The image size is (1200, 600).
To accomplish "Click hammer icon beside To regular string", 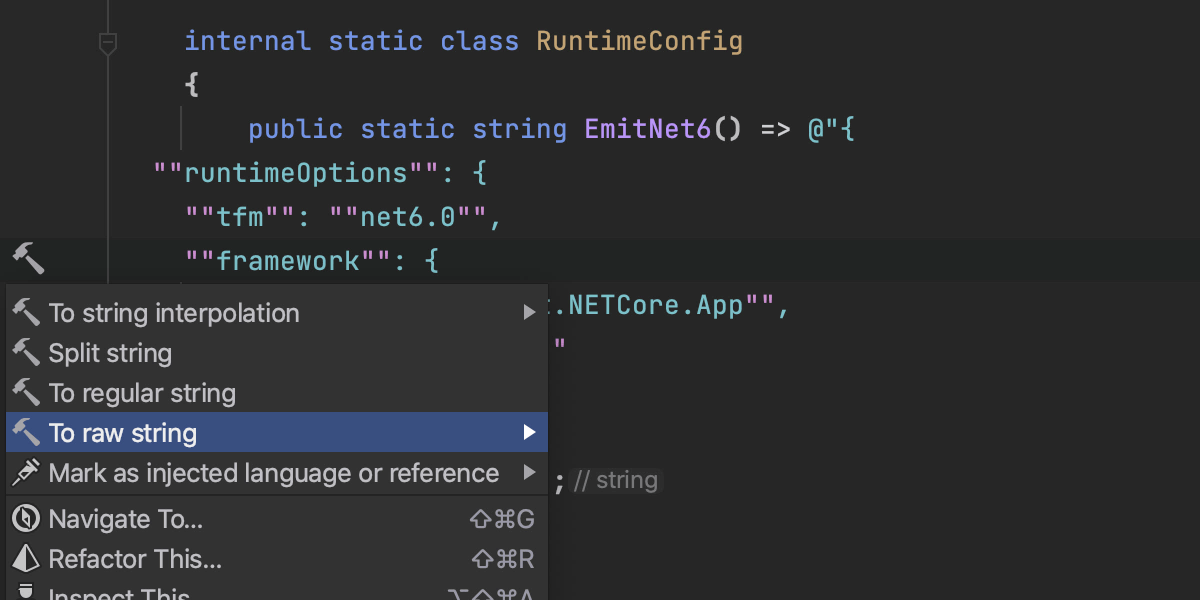I will pyautogui.click(x=25, y=393).
